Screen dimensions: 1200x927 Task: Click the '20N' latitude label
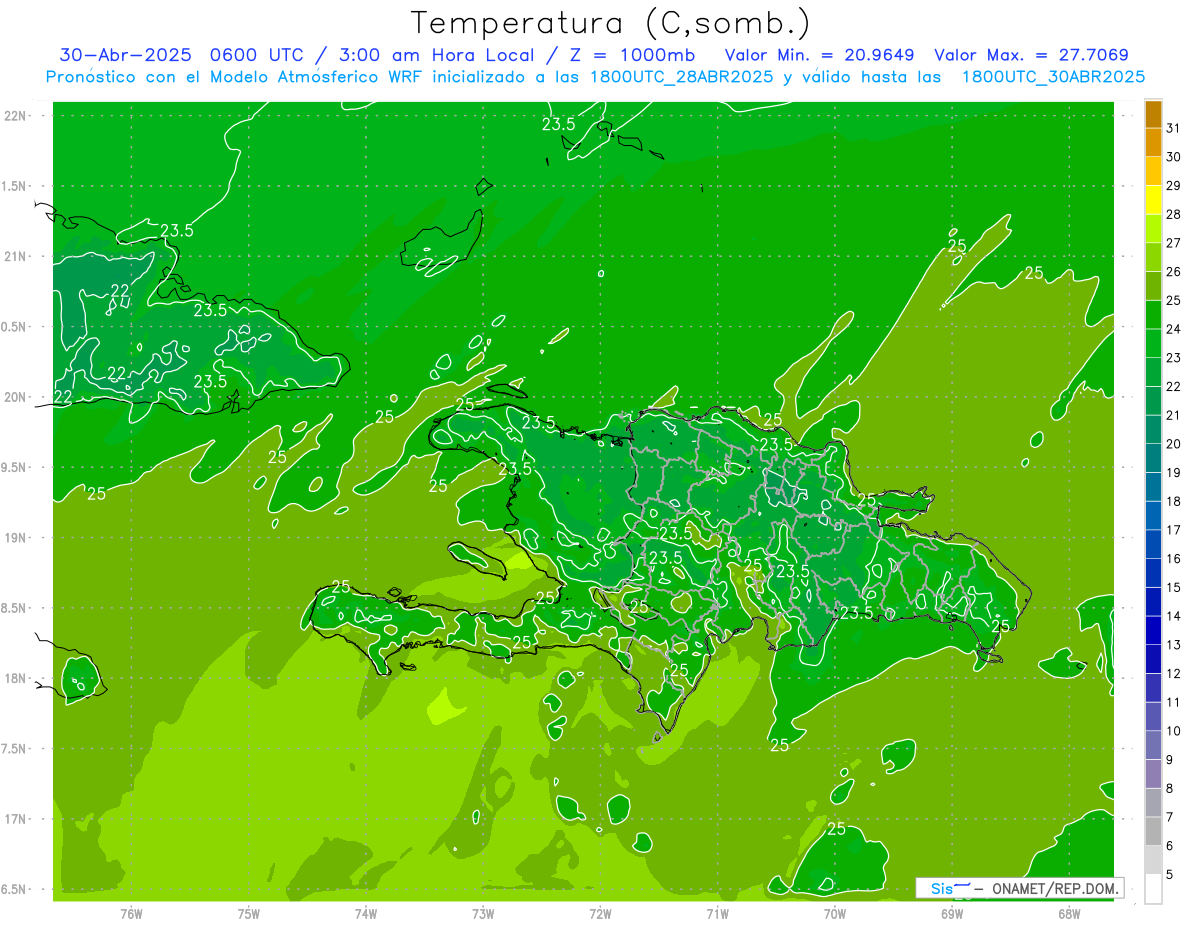(x=16, y=397)
